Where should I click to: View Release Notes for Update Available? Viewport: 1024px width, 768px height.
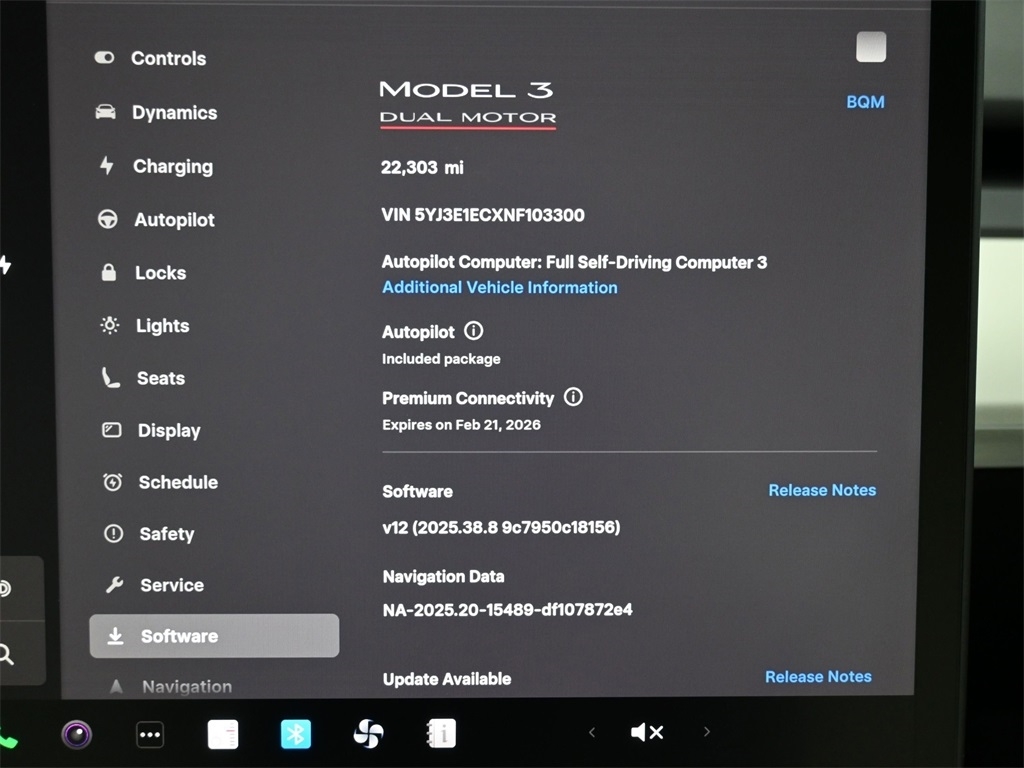[817, 677]
